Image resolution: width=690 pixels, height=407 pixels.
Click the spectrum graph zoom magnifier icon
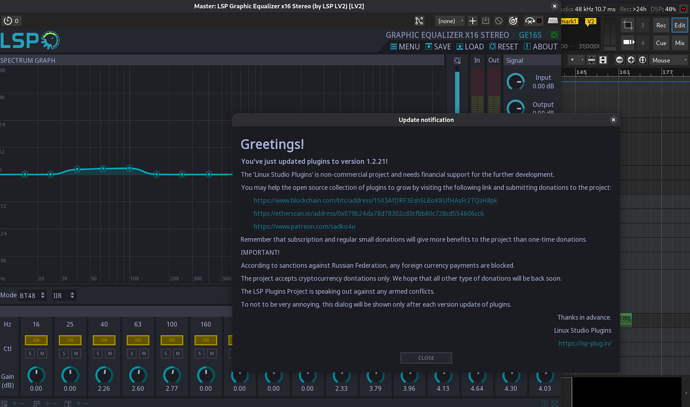(x=458, y=60)
